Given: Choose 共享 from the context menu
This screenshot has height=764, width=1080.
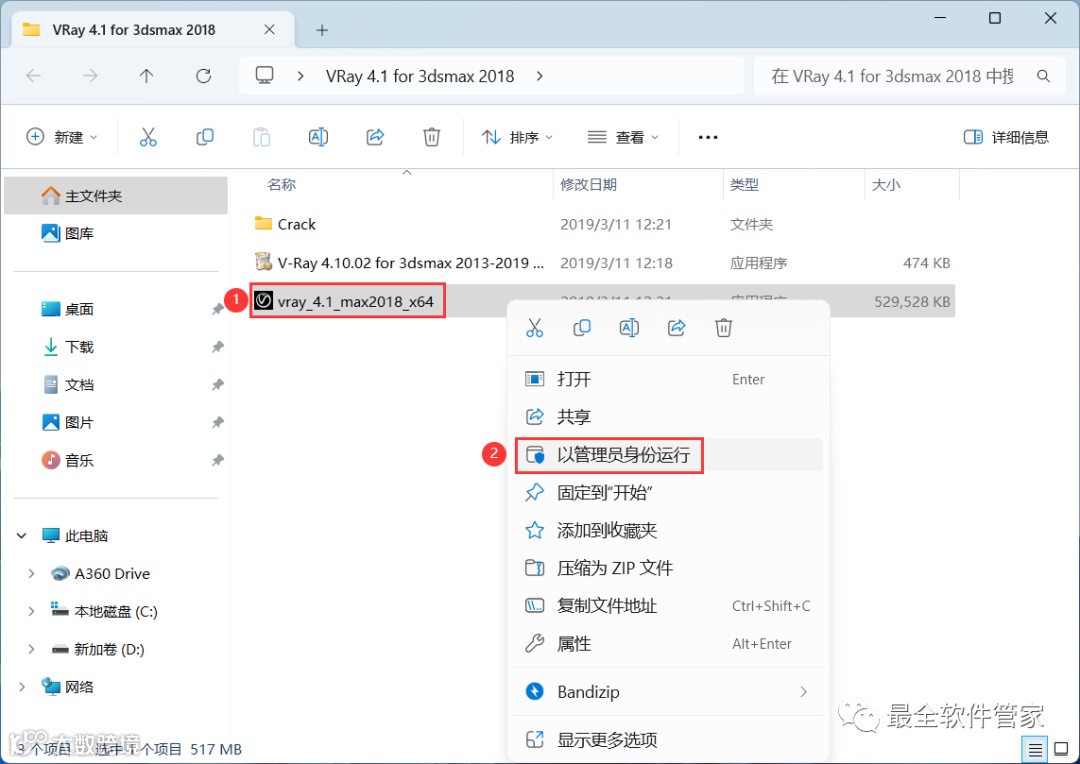Looking at the screenshot, I should click(667, 417).
